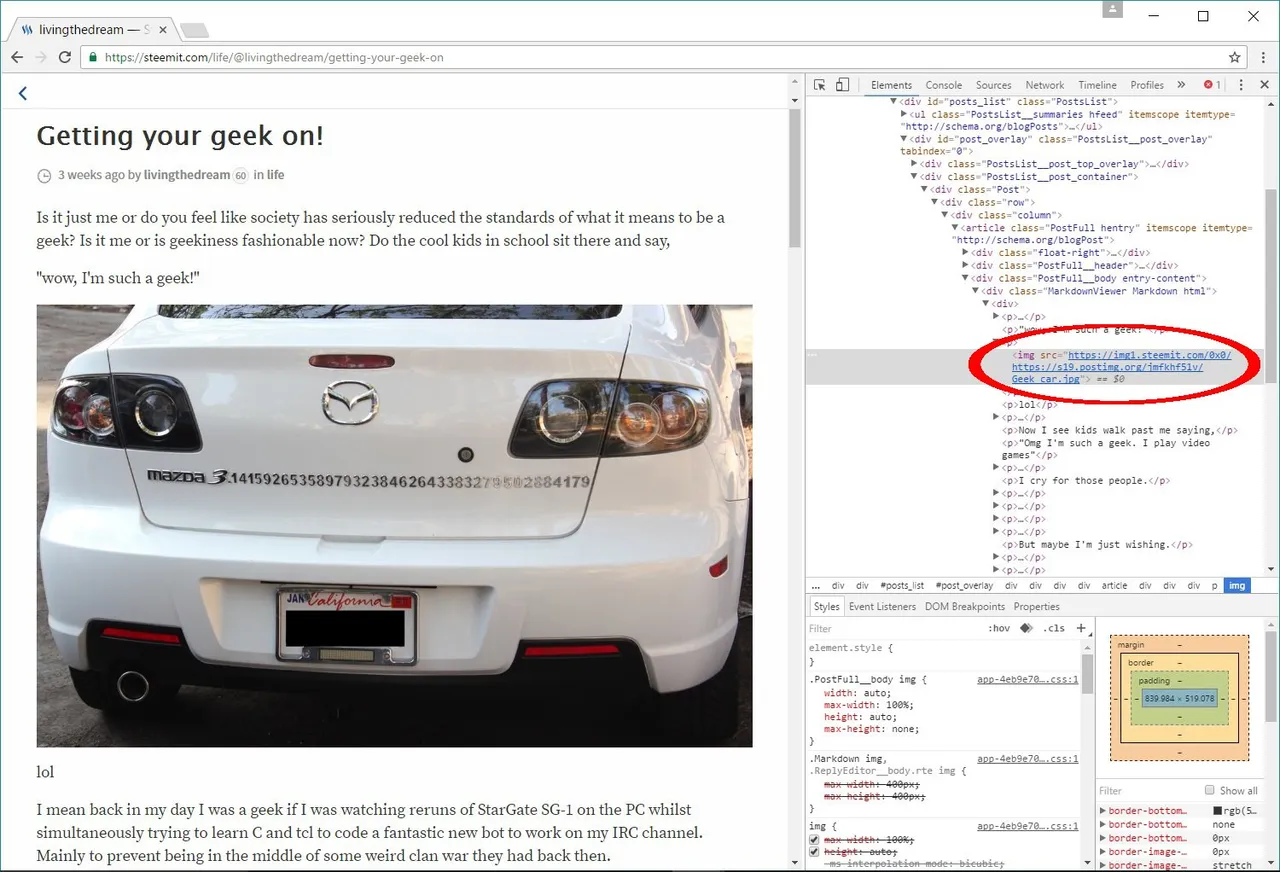Click the Styles Filter input field
1280x872 pixels.
click(x=895, y=629)
